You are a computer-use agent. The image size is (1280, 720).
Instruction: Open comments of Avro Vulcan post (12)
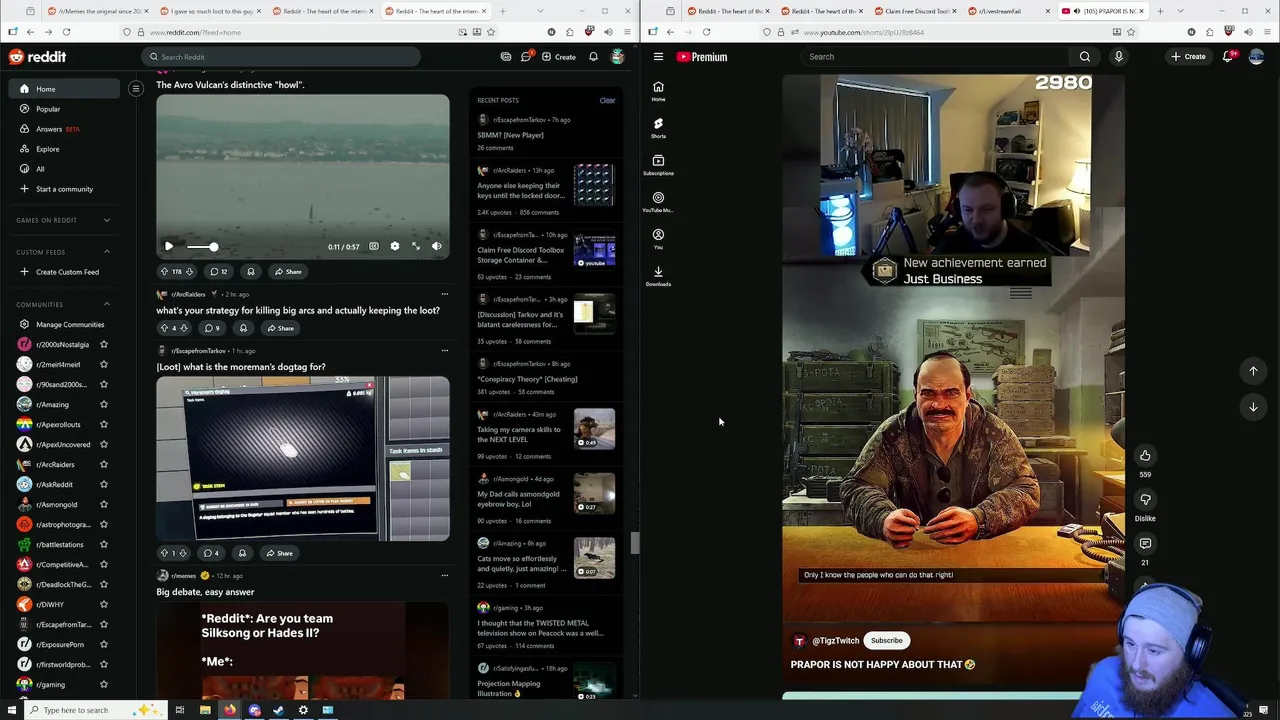coord(218,272)
